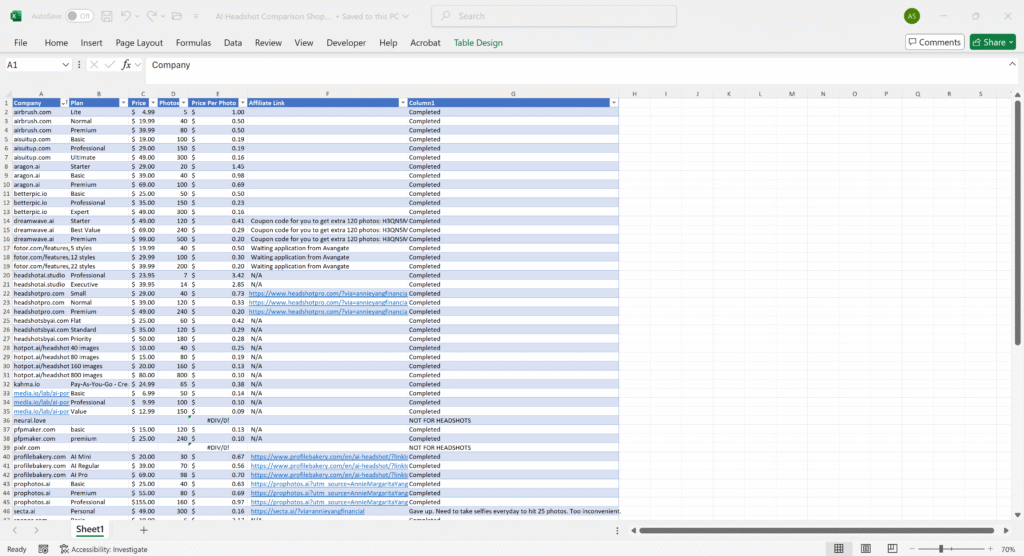This screenshot has width=1024, height=556.
Task: Expand the formula bar chevron
Action: [x=1012, y=64]
